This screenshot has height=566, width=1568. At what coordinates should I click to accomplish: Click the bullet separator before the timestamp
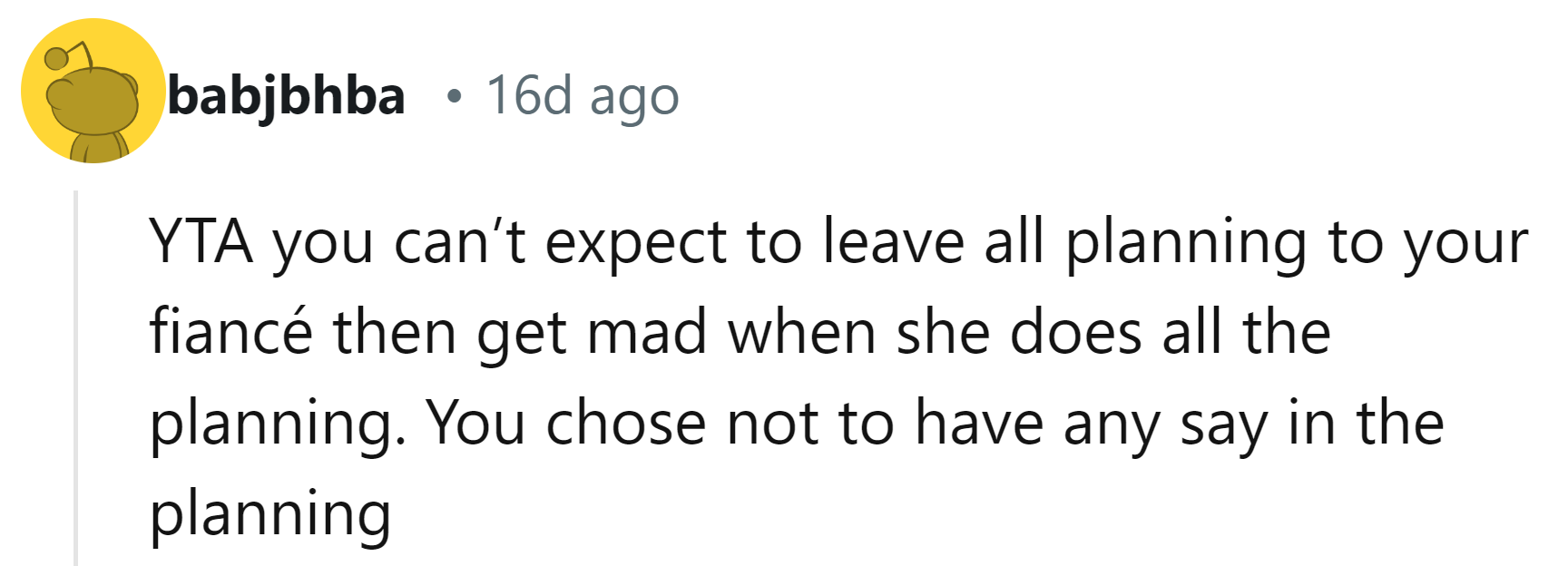coord(454,96)
